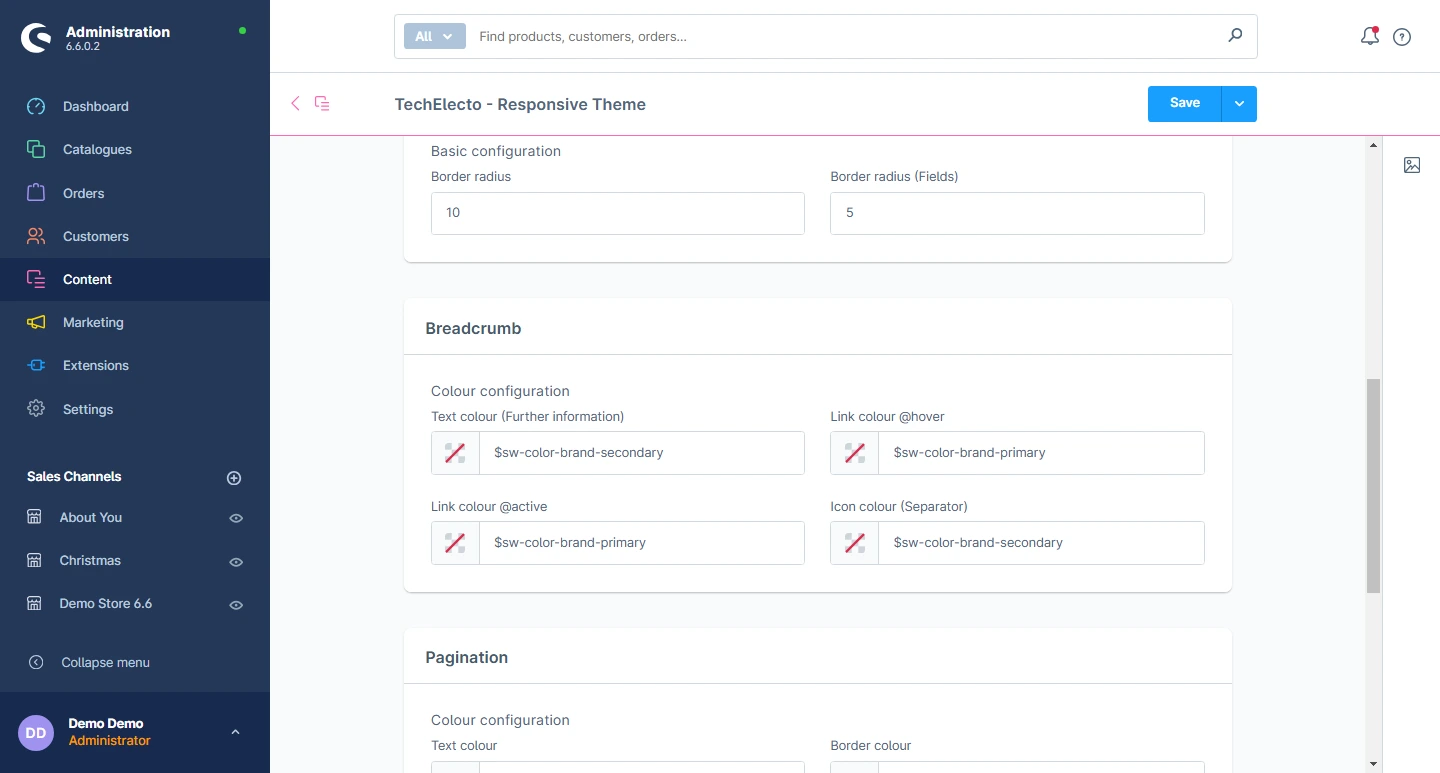Open colour picker for Link colour @hover
Viewport: 1440px width, 773px height.
(855, 453)
